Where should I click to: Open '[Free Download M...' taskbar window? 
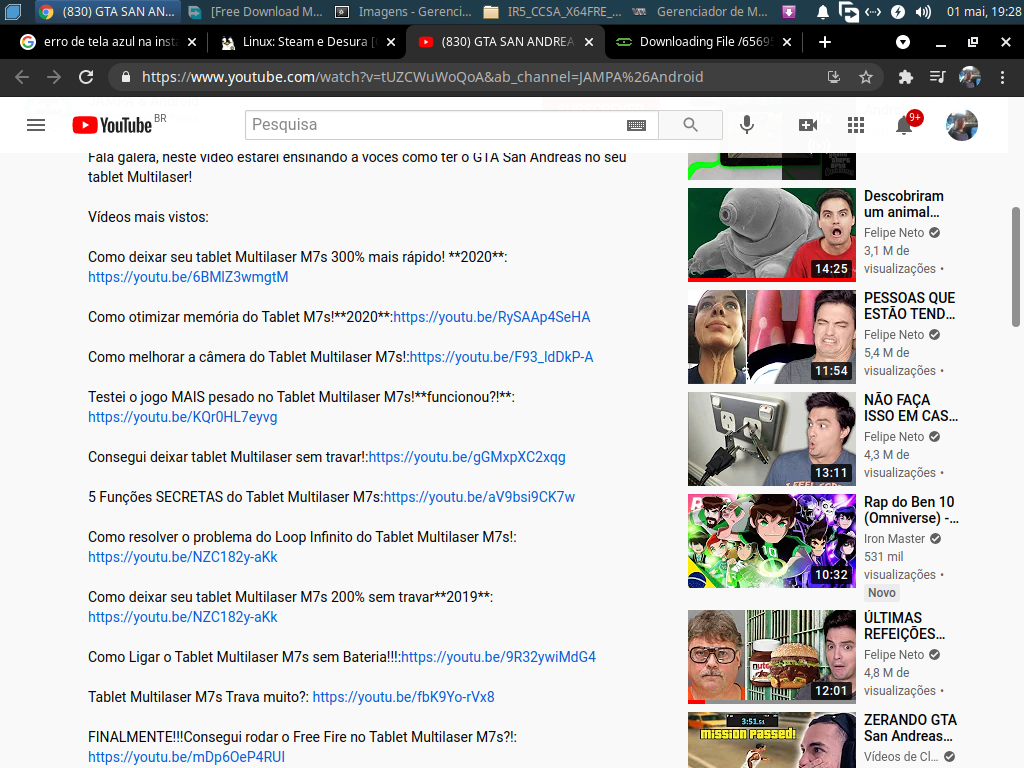[x=255, y=12]
